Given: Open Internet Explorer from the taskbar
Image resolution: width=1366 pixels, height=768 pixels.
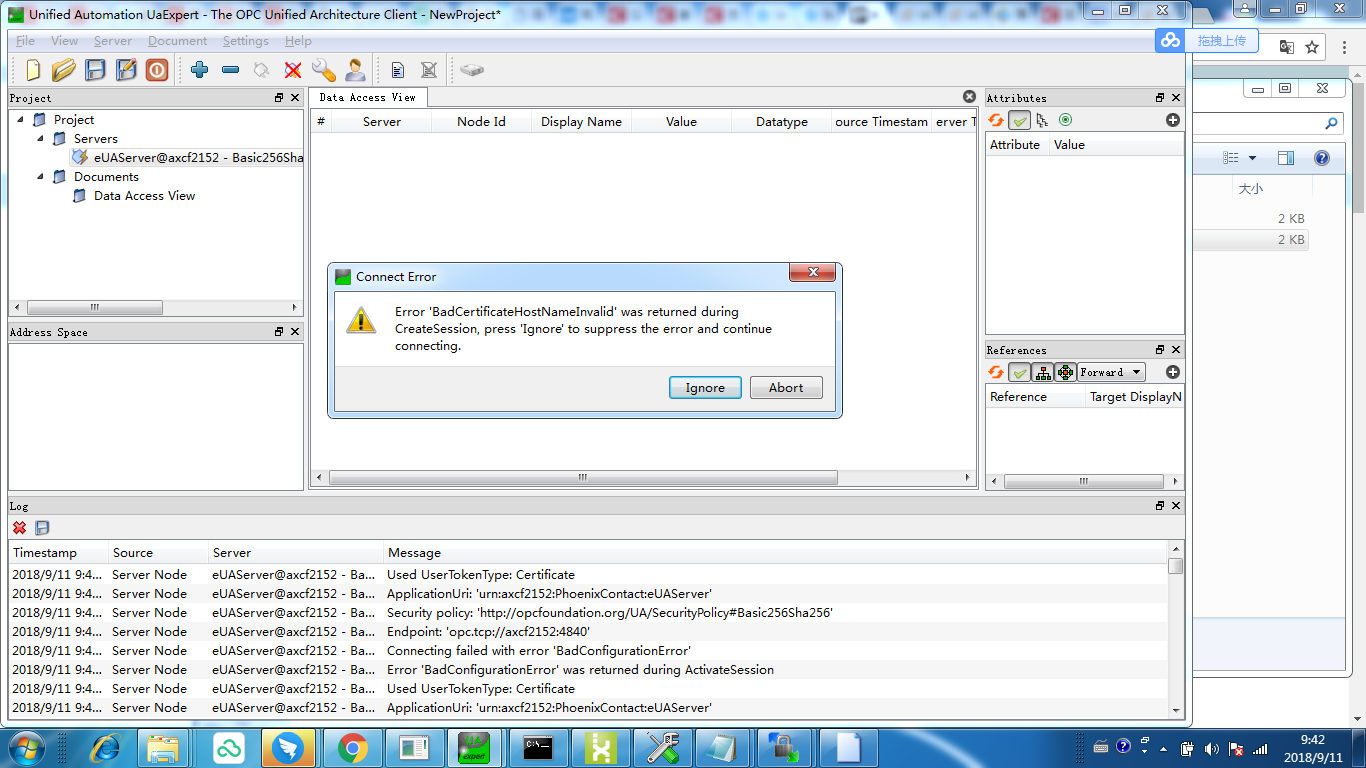Looking at the screenshot, I should tap(104, 747).
